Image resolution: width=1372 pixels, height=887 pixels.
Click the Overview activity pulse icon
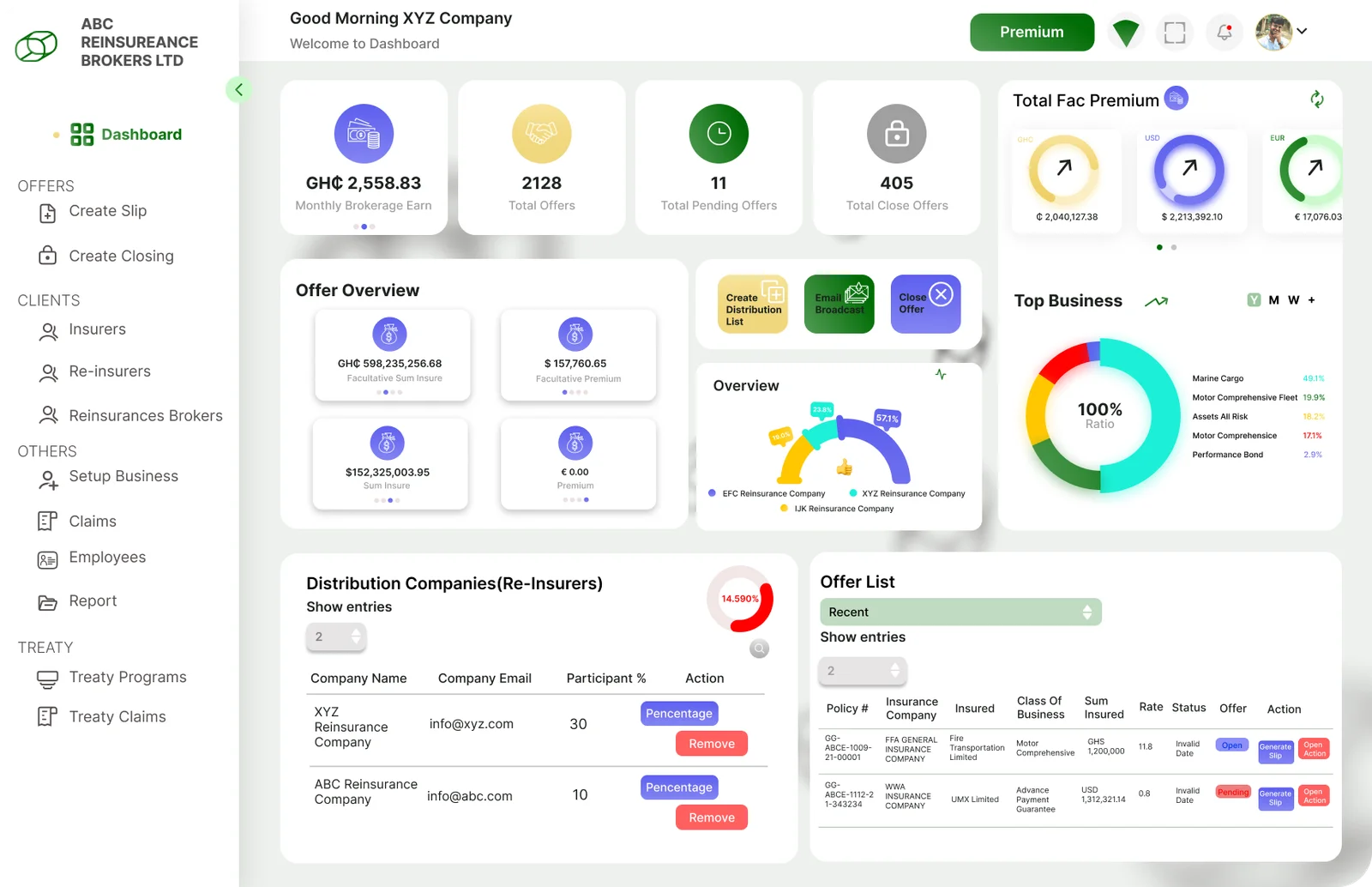coord(941,375)
